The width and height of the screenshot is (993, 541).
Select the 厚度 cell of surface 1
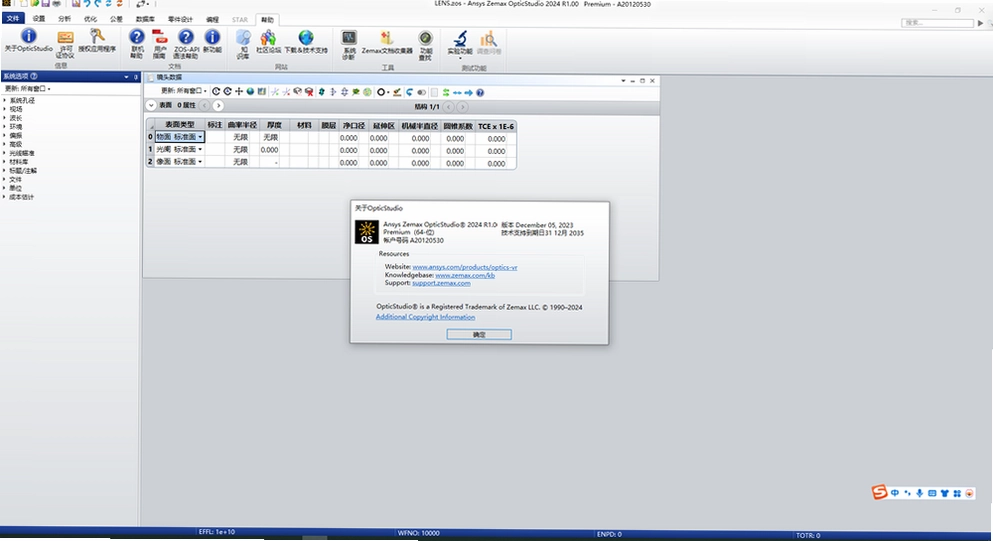coord(270,150)
